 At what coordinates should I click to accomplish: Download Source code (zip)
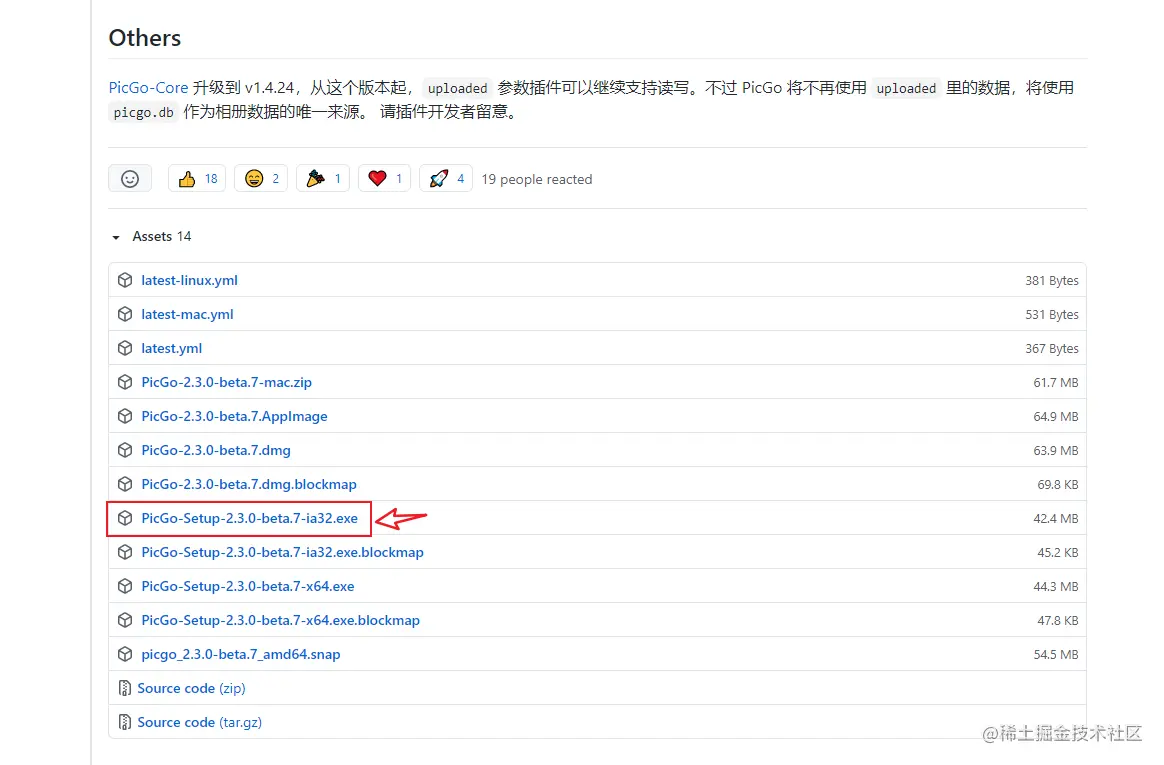click(x=192, y=689)
